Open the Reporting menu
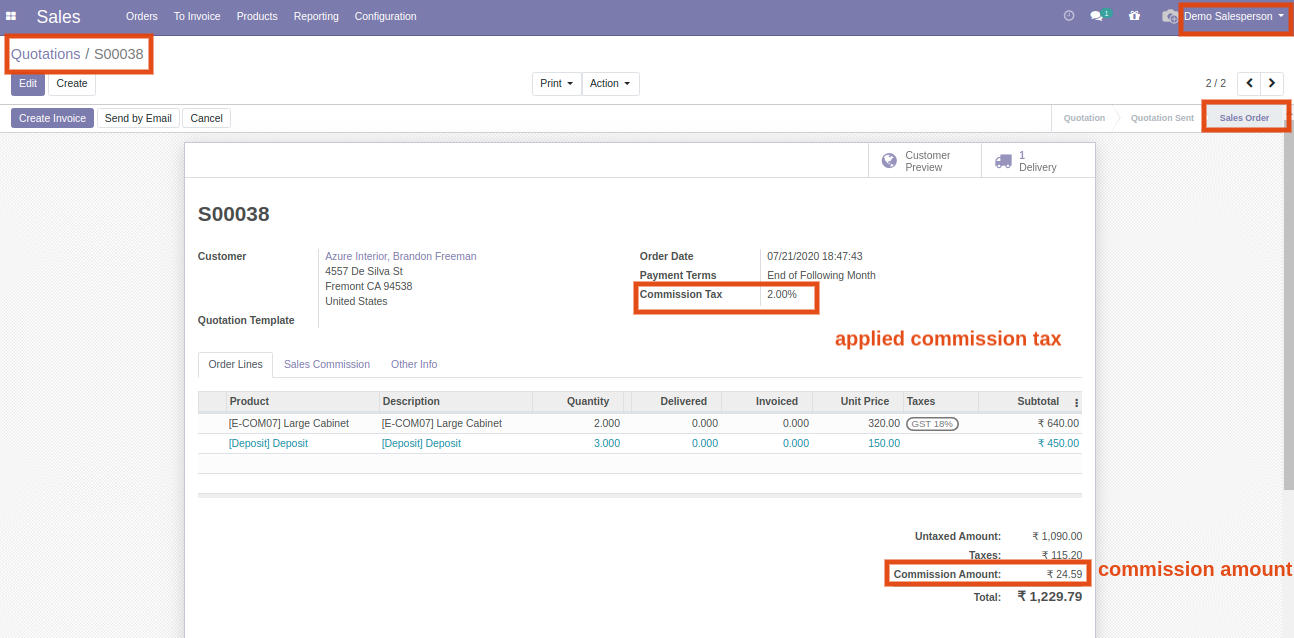The width and height of the screenshot is (1294, 638). click(x=316, y=16)
